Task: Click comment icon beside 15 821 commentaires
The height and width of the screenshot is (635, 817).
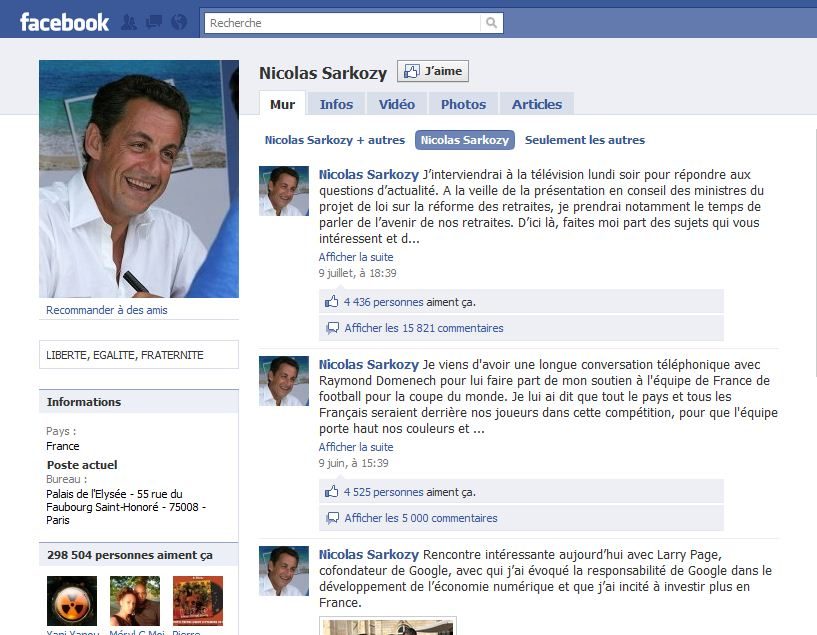Action: 332,328
